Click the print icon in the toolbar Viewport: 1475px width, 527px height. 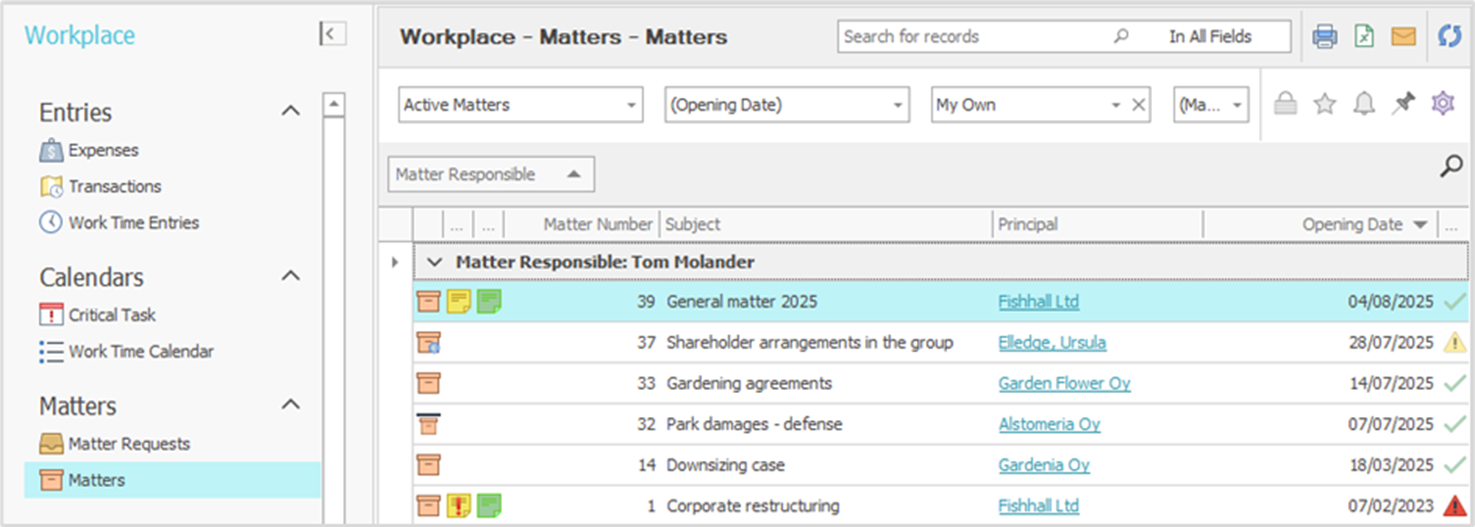click(x=1325, y=37)
